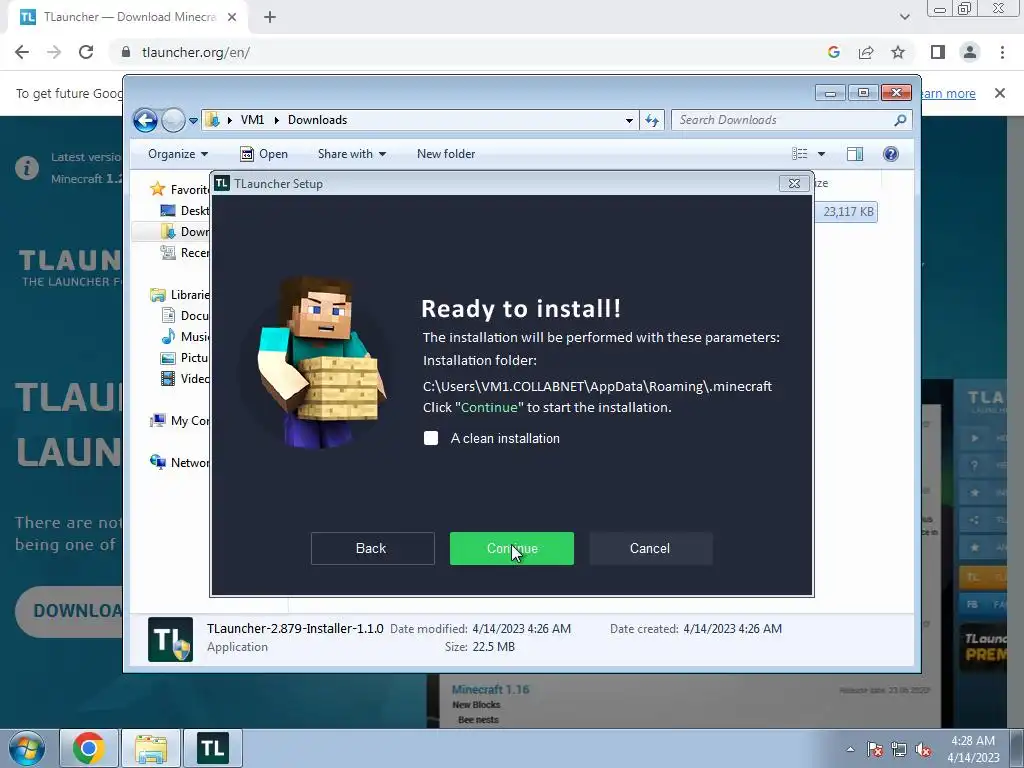1024x768 pixels.
Task: Click the green Continue button
Action: [x=511, y=548]
